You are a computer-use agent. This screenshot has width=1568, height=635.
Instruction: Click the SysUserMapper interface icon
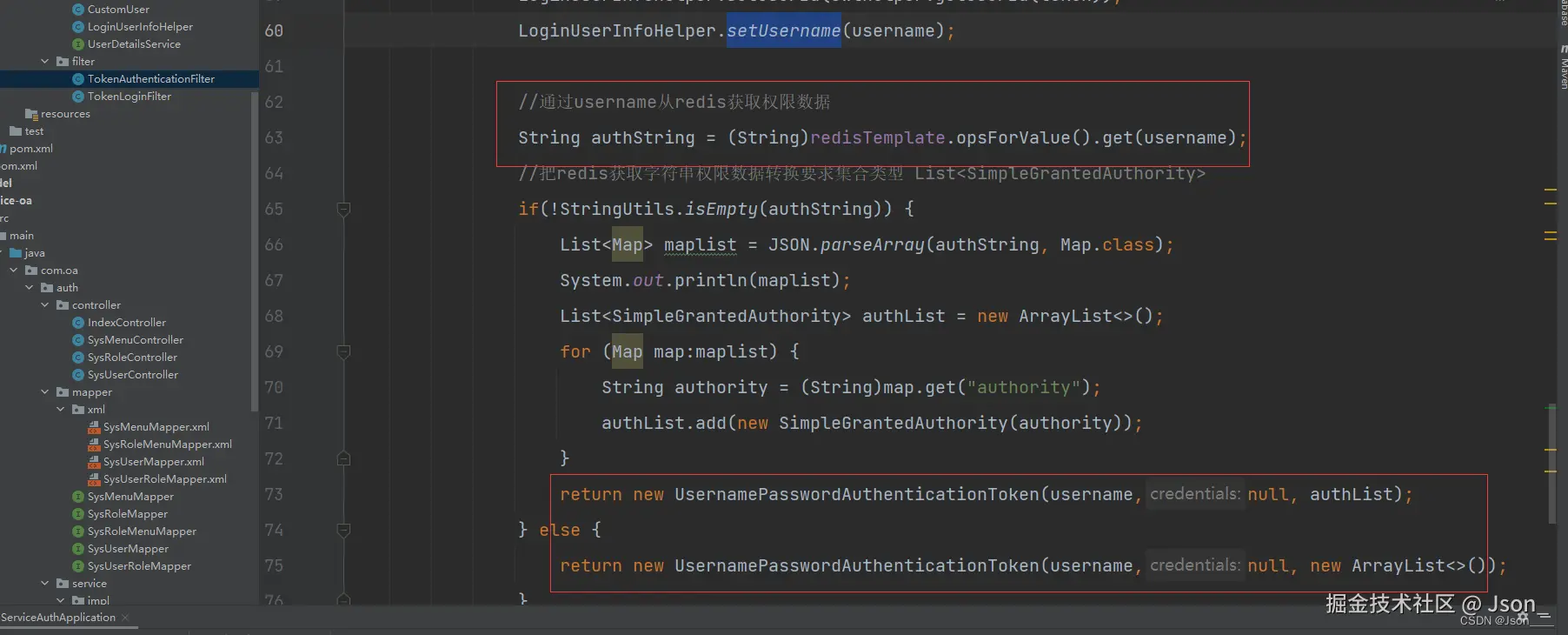tap(78, 549)
